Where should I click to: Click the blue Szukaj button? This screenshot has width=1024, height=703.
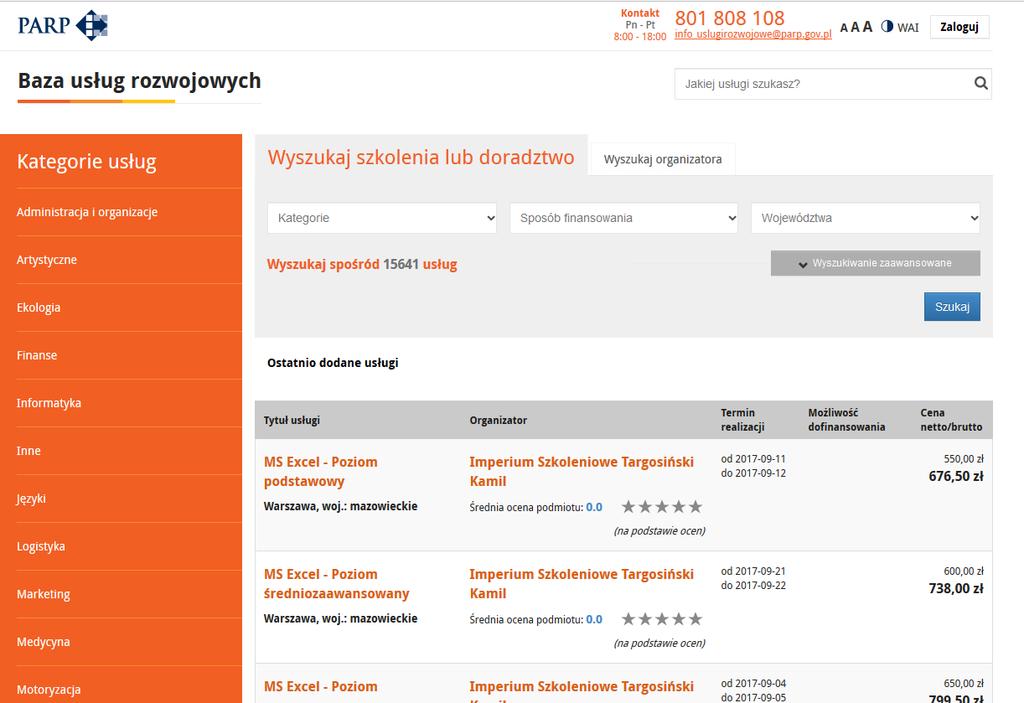pos(952,306)
